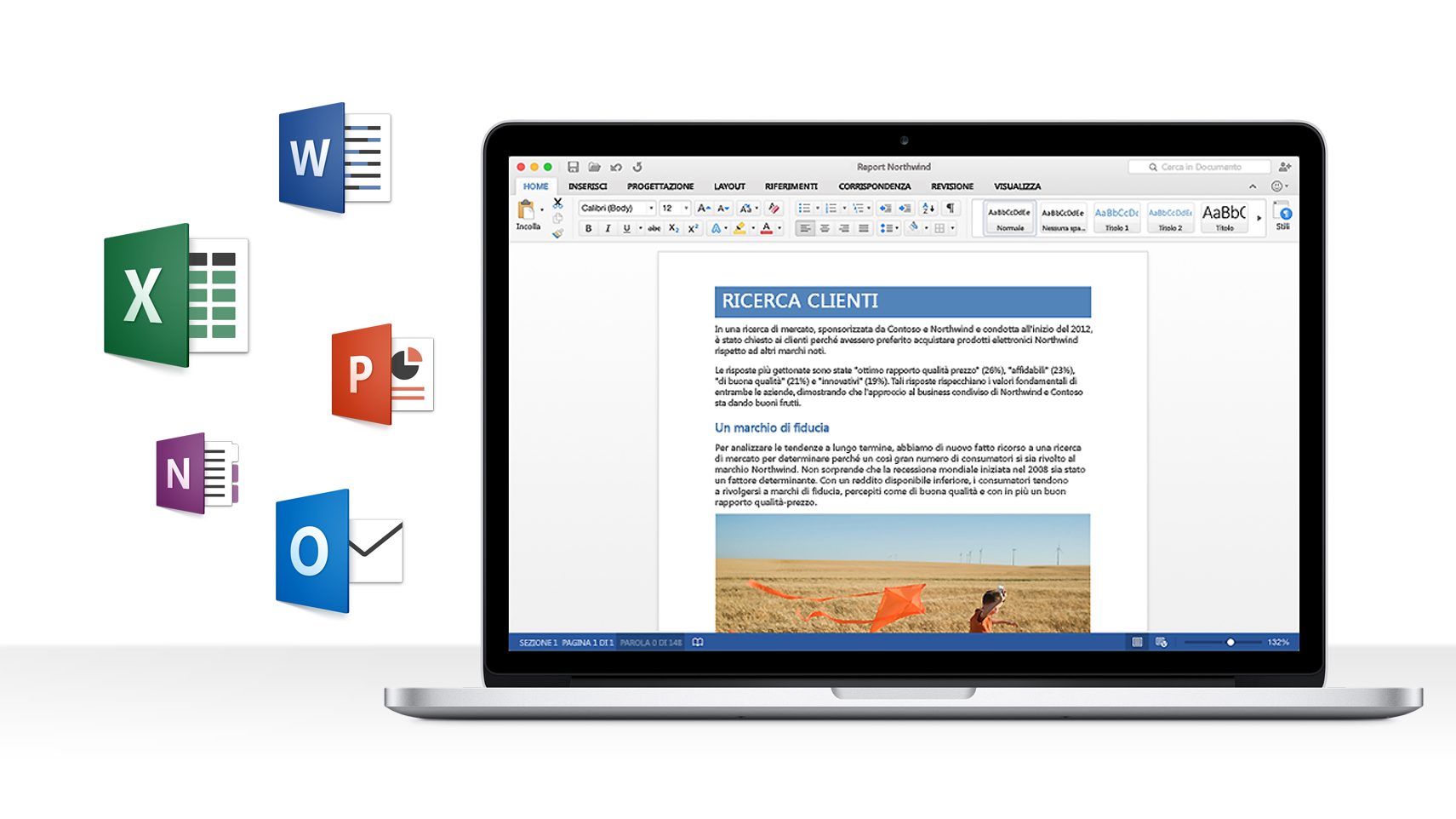
Task: Switch to the INSERISCI tab
Action: (x=587, y=186)
